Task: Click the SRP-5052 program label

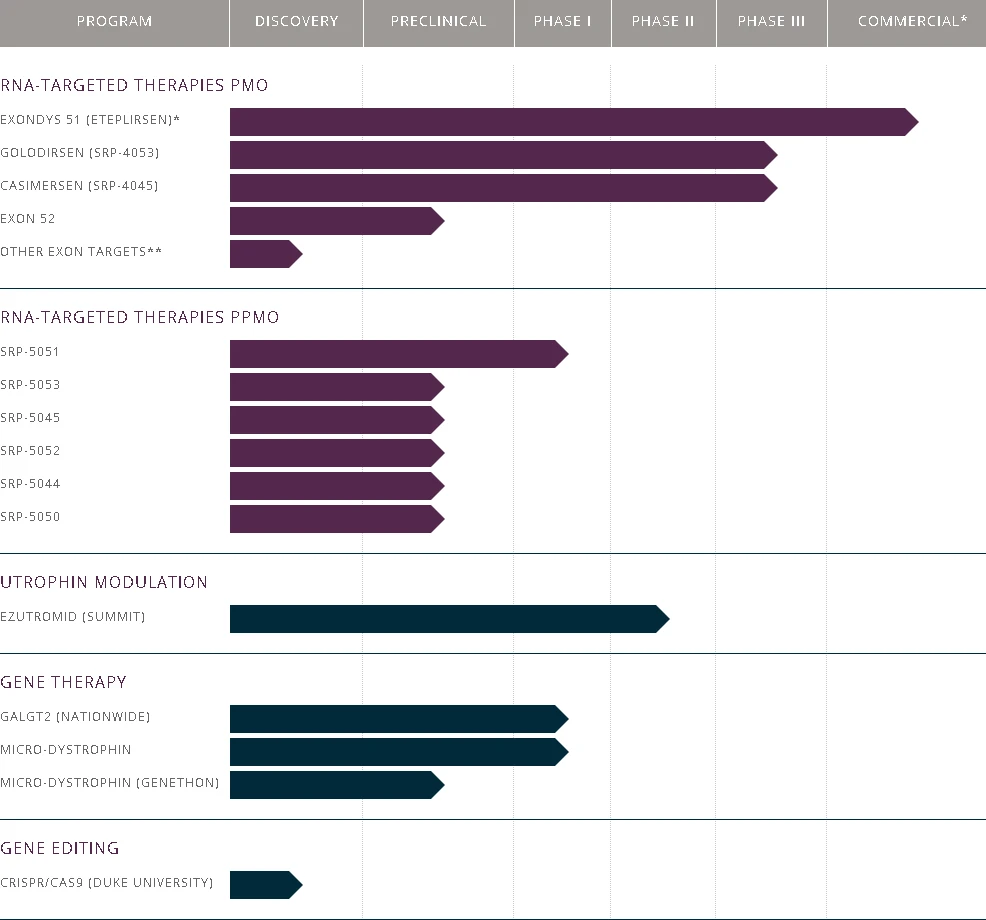Action: pyautogui.click(x=30, y=451)
